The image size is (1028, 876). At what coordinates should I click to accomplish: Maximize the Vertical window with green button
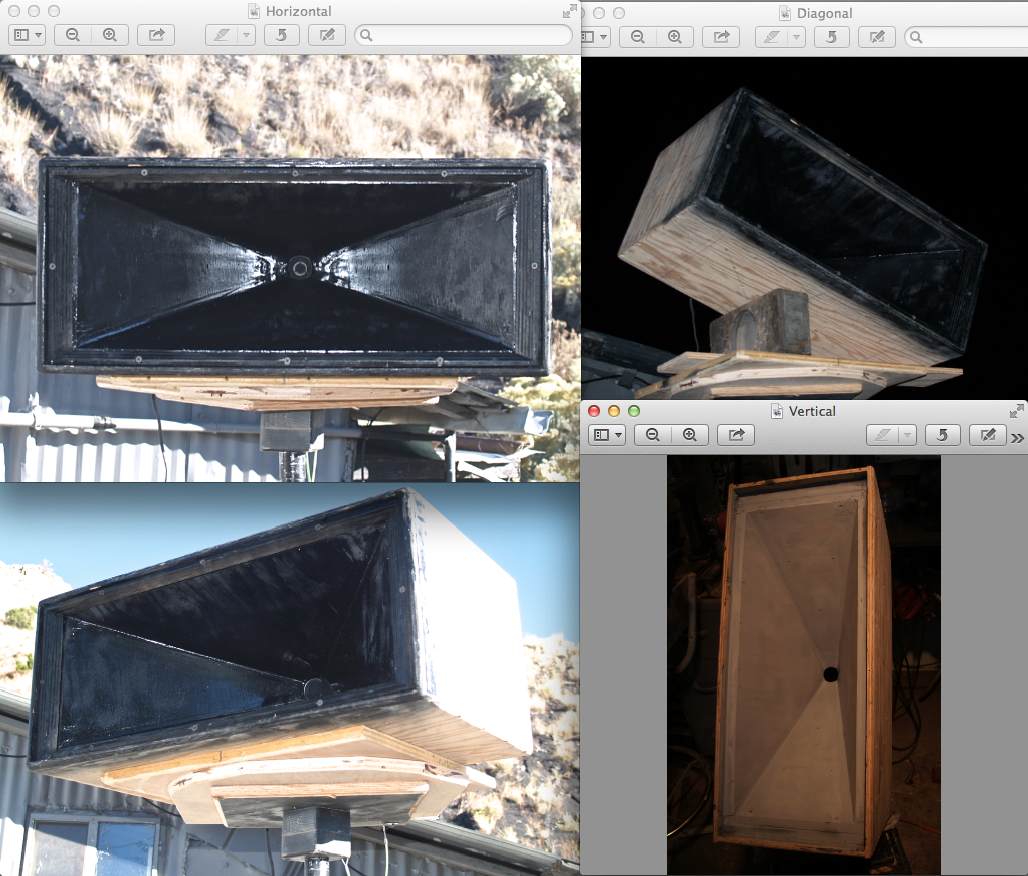633,411
